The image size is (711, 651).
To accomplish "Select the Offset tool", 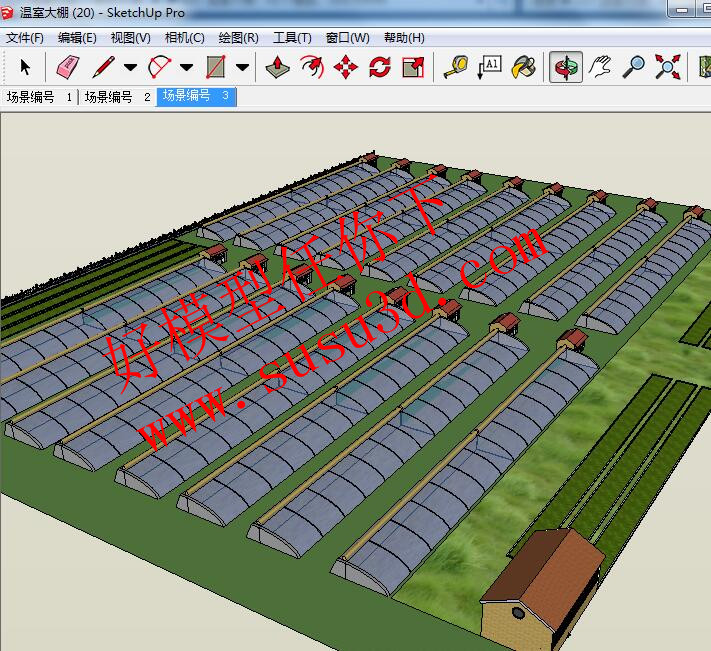I will tap(312, 67).
